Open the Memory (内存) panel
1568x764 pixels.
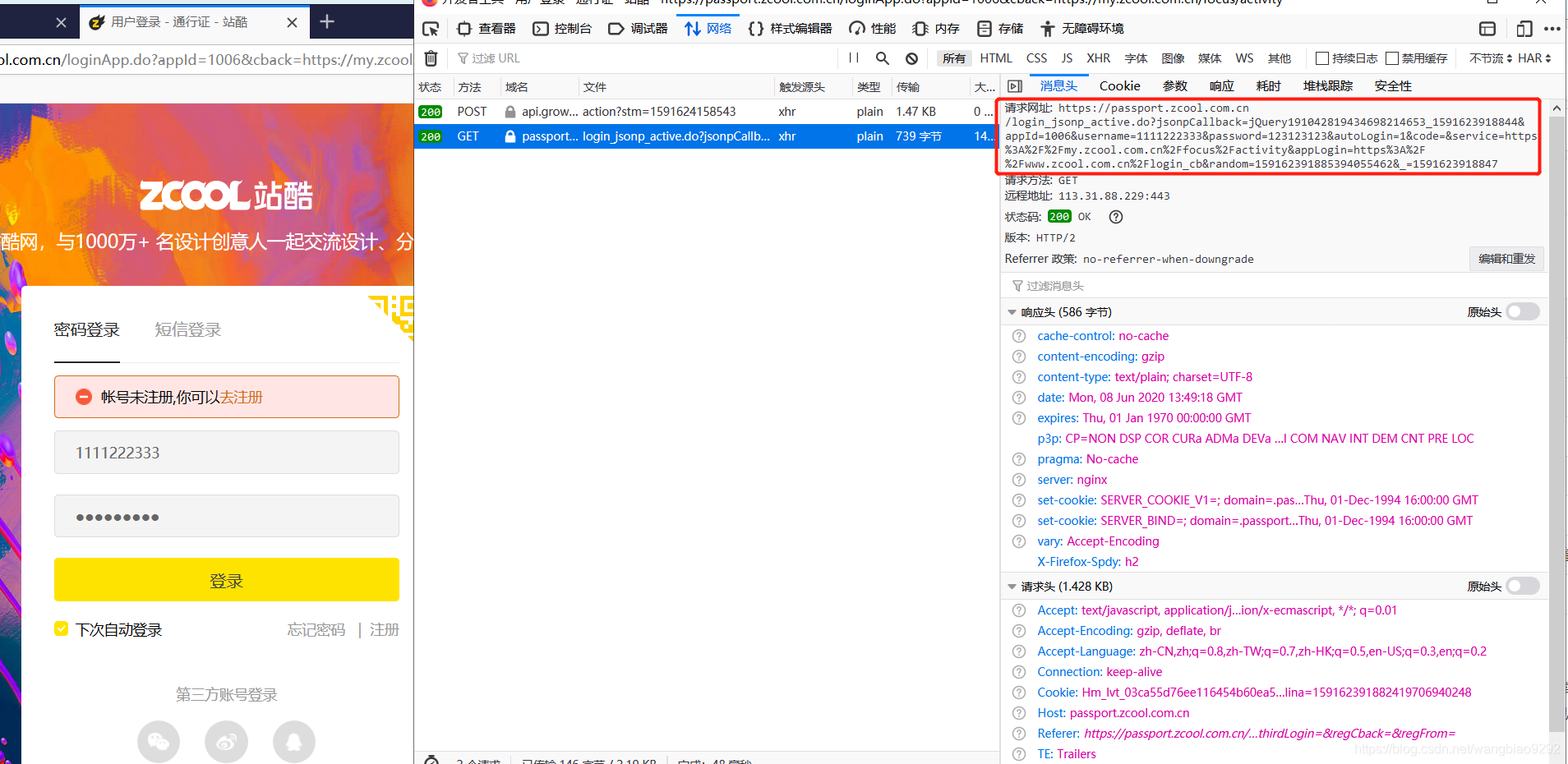click(x=935, y=29)
